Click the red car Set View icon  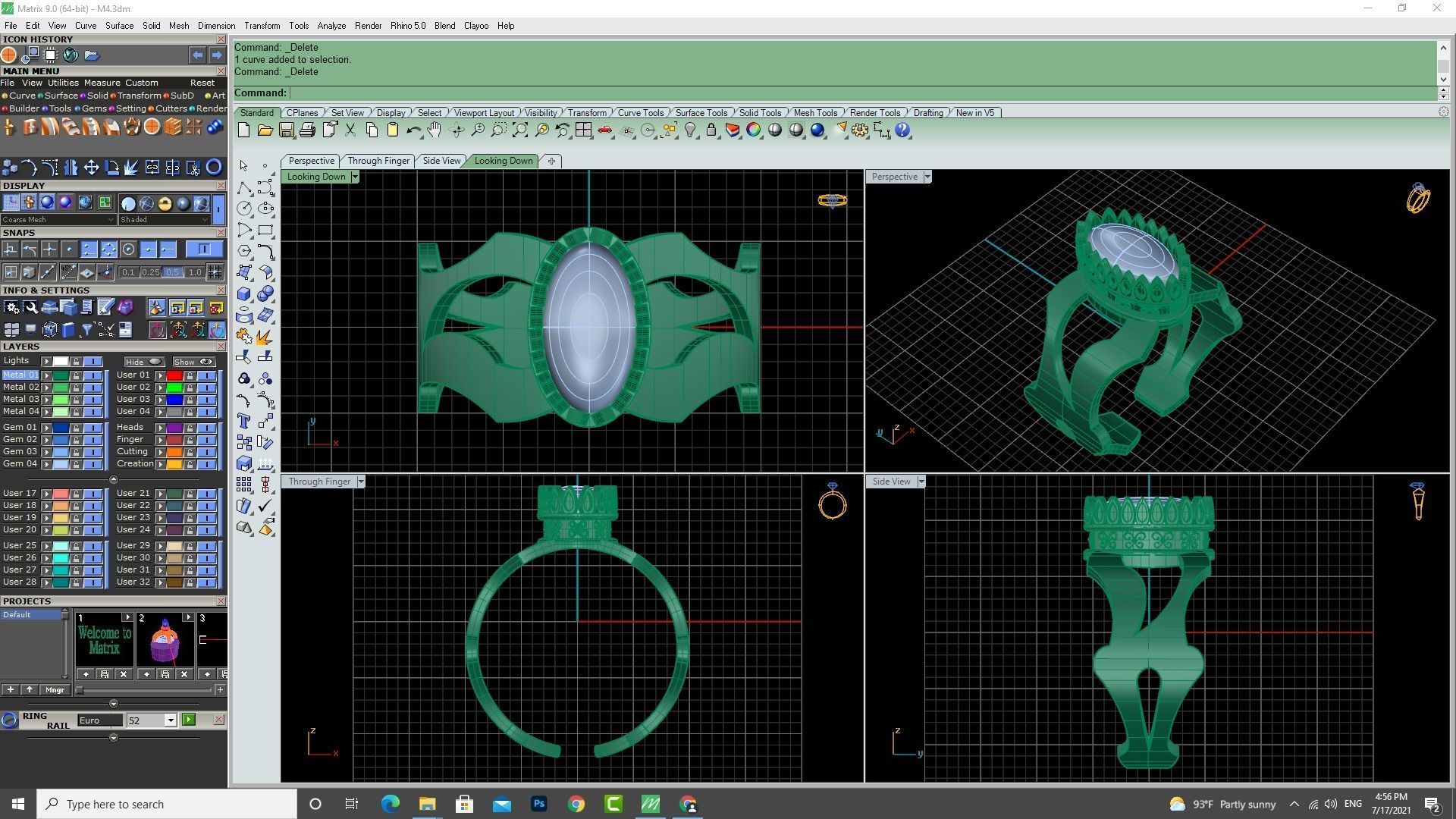(x=604, y=130)
